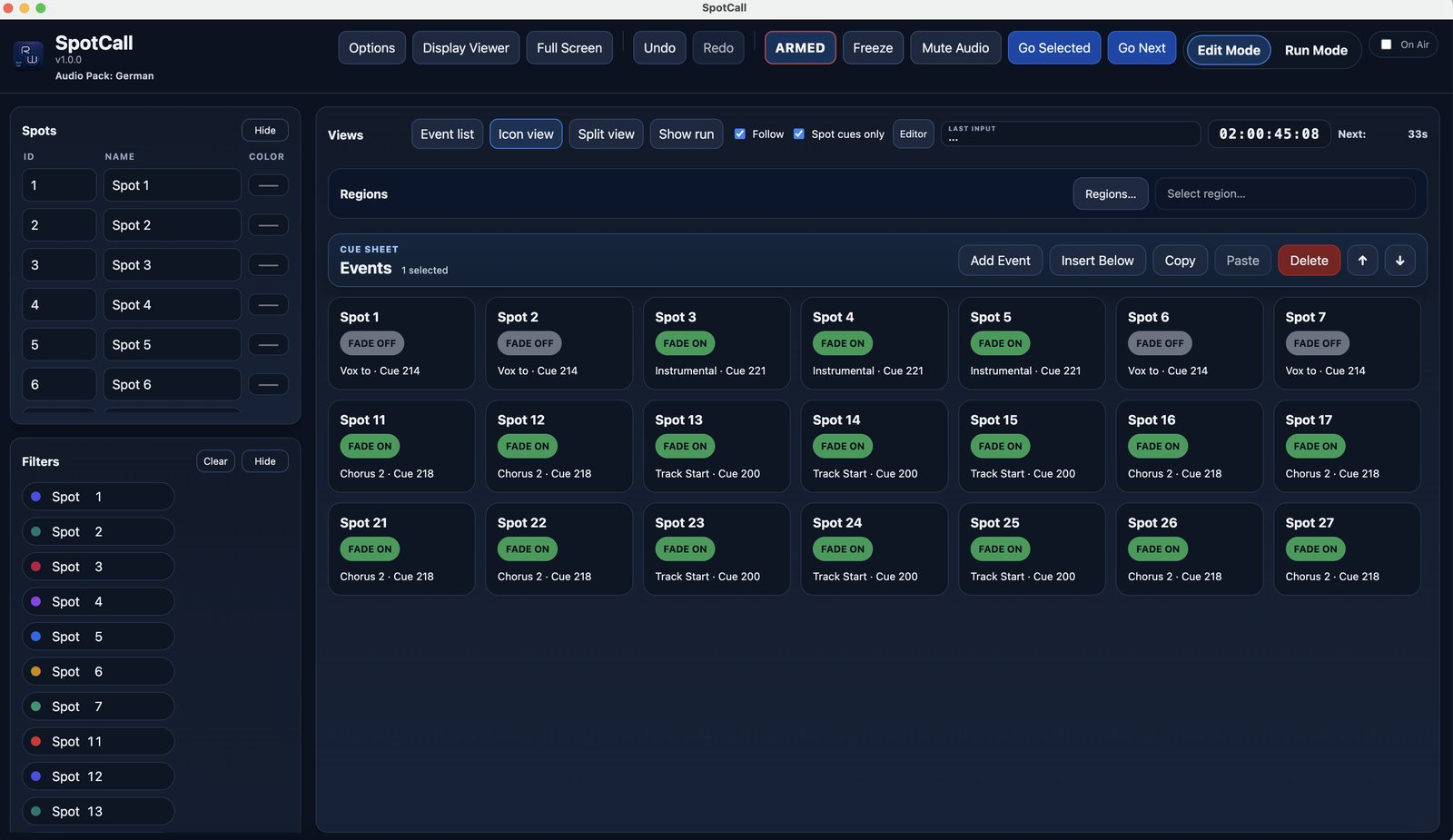Focus the Last Input field
The image size is (1453, 840).
(x=1071, y=133)
